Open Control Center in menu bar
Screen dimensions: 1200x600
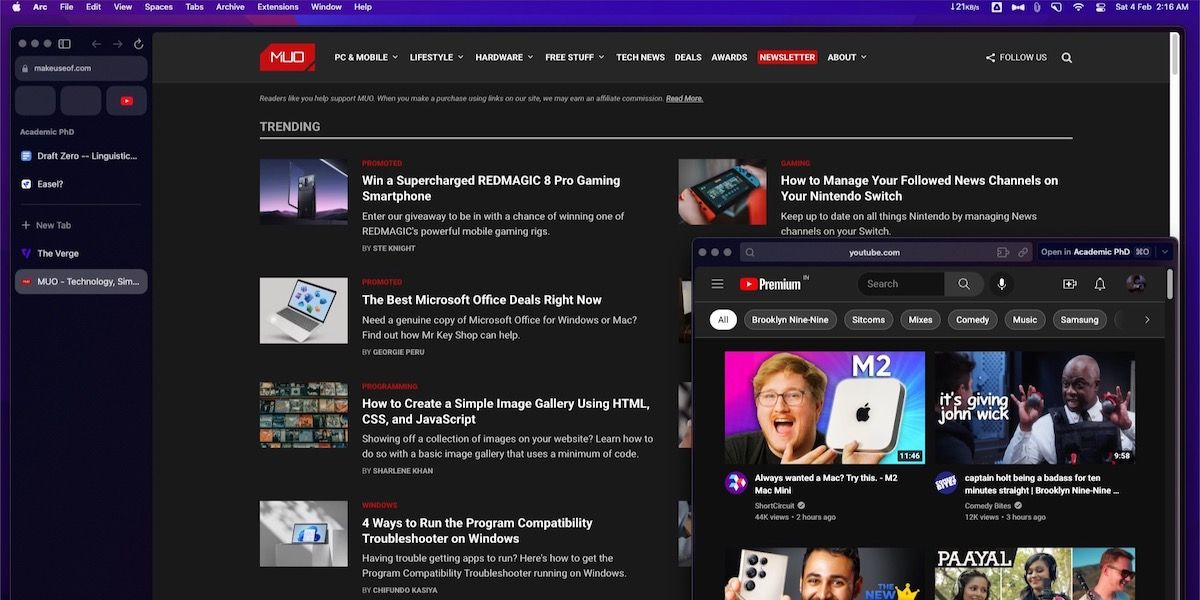[1101, 7]
